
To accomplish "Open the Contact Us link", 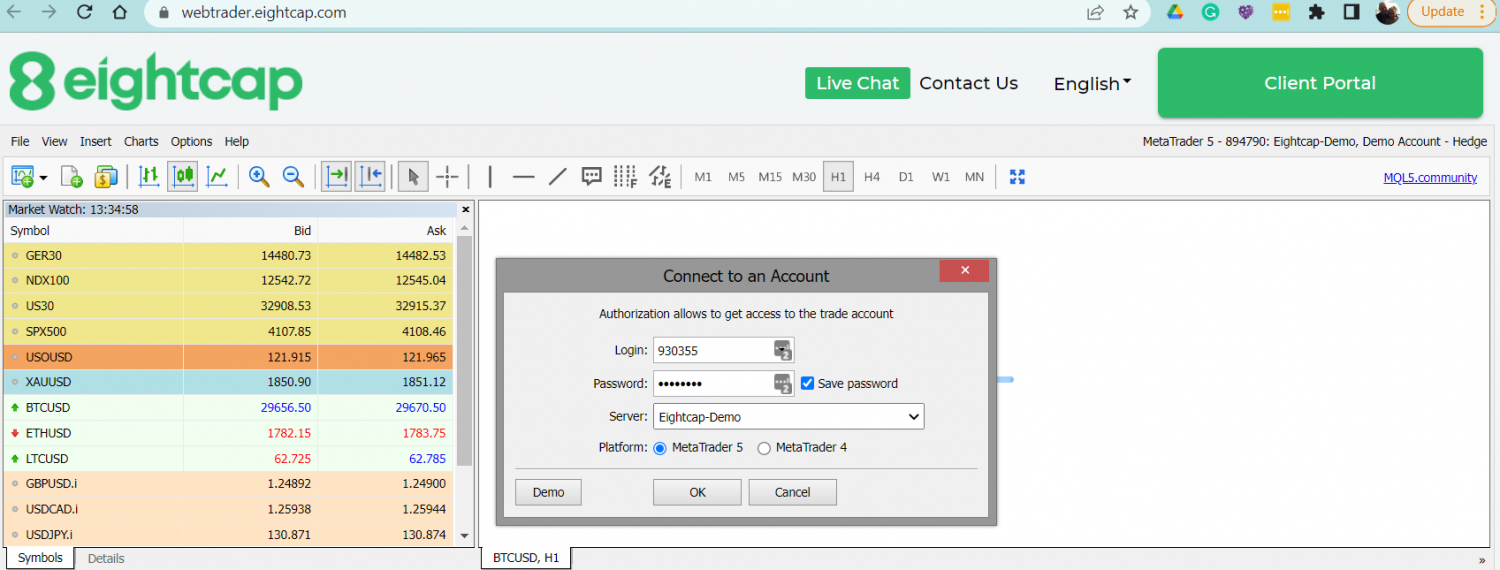I will (968, 83).
